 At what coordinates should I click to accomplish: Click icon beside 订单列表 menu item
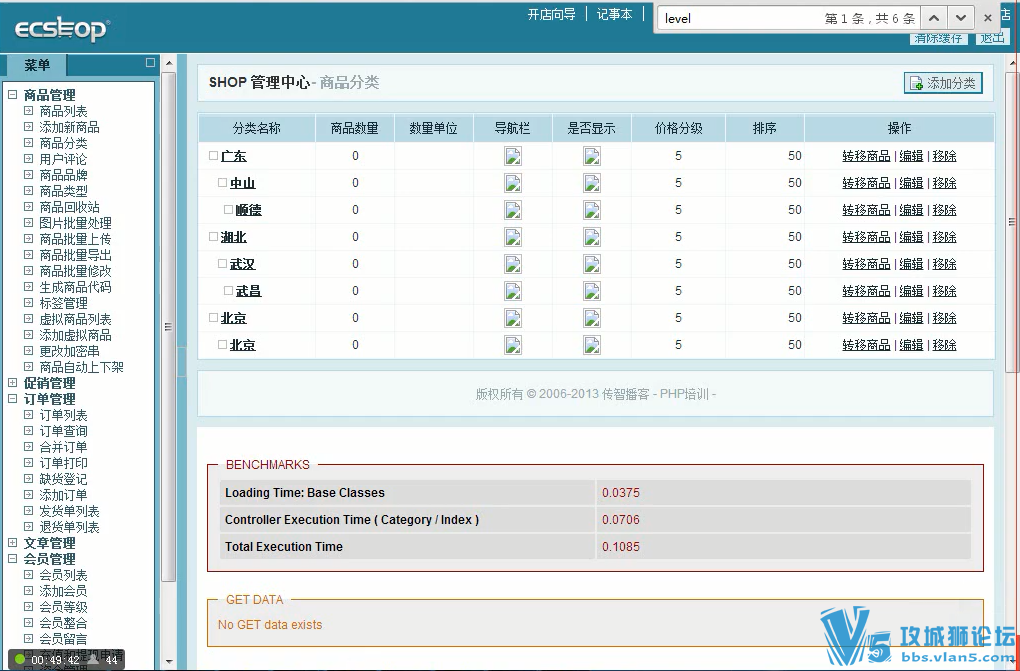point(28,415)
